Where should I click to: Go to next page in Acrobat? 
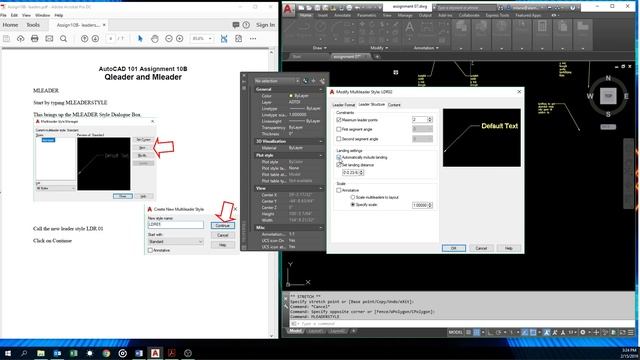[x=95, y=39]
